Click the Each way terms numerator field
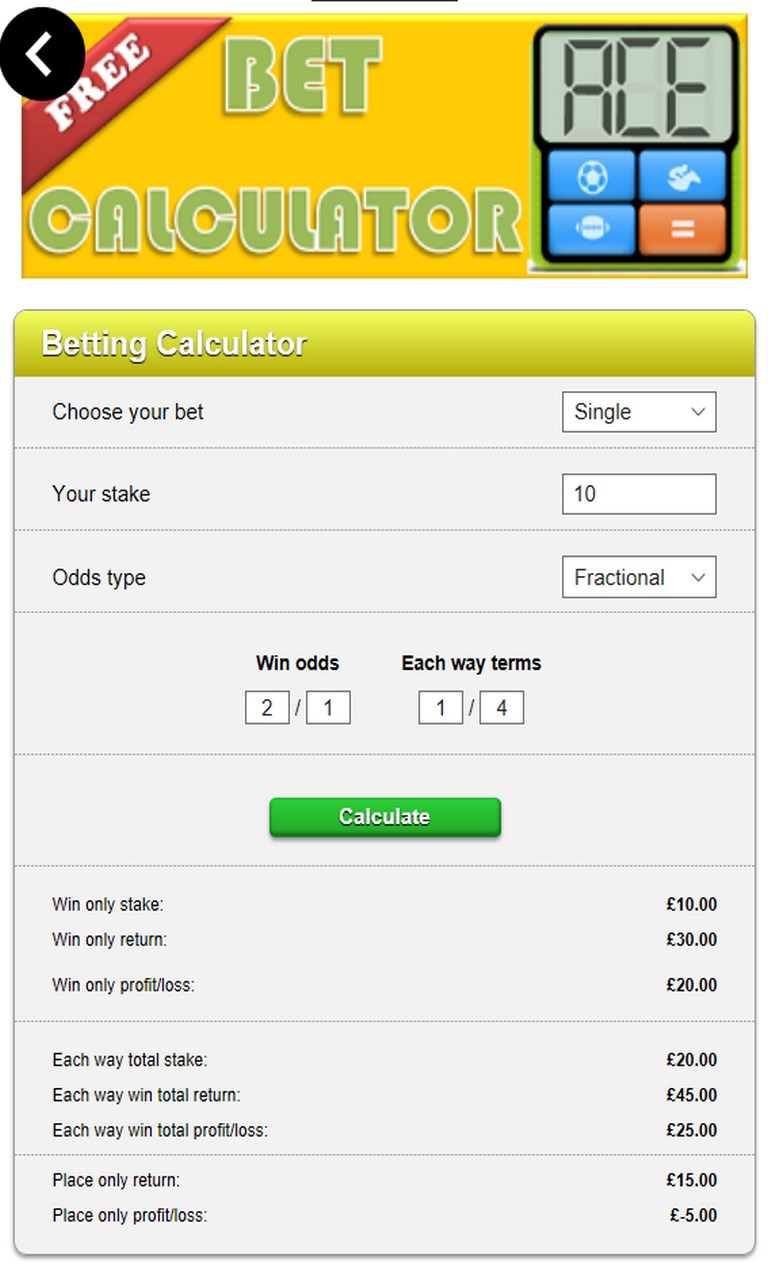Screen dimensions: 768x1280 coord(441,709)
